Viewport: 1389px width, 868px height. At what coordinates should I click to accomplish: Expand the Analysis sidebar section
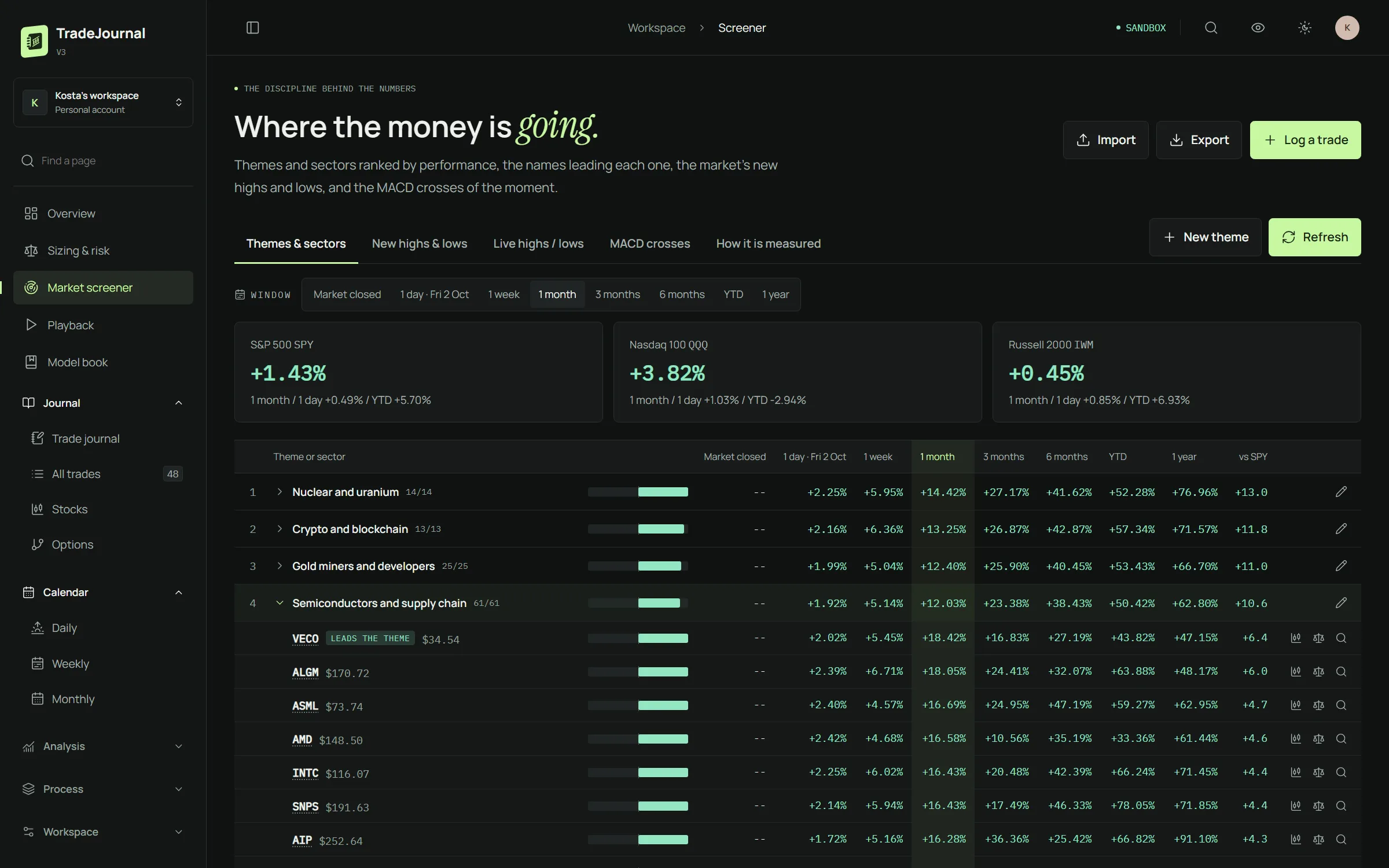coord(103,746)
